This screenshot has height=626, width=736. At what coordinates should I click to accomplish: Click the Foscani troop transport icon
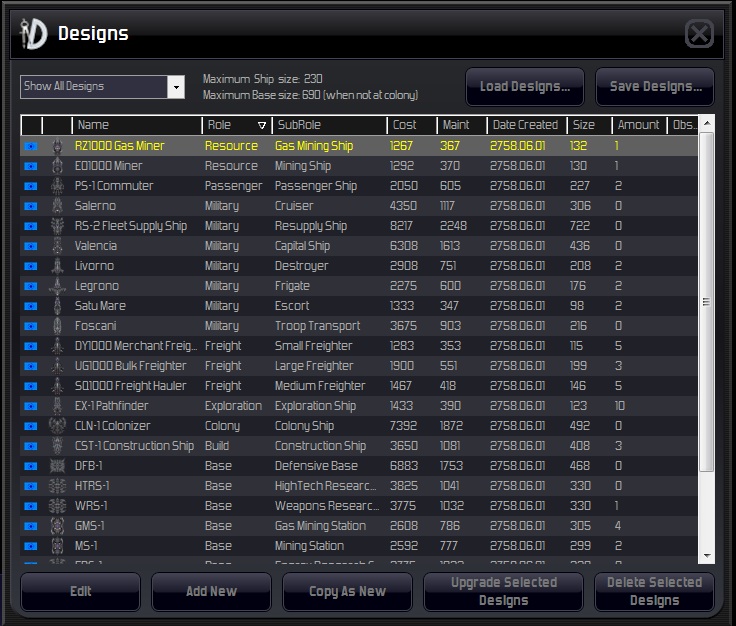click(x=57, y=326)
